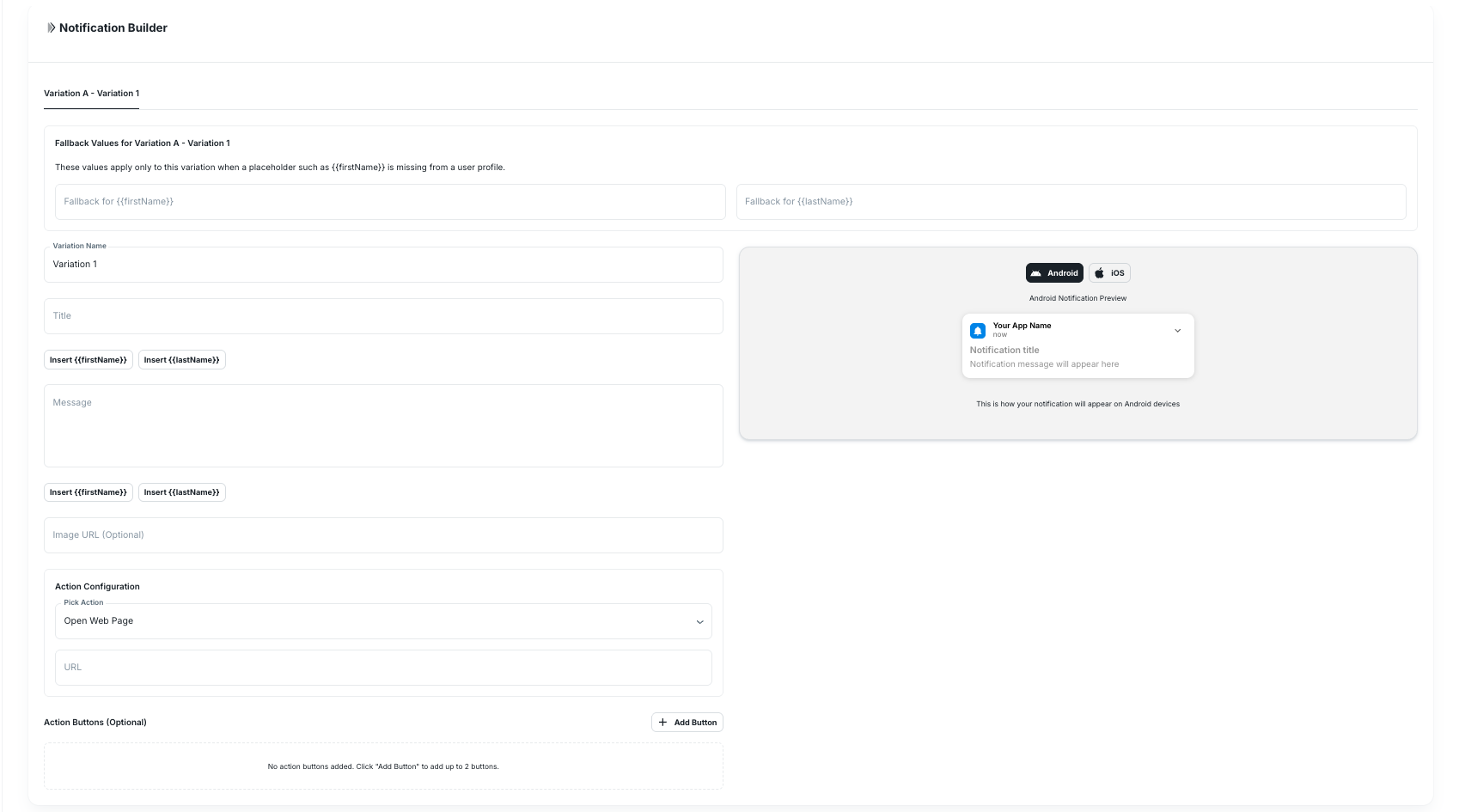Click the 'Notification title' preview text
1459x812 pixels.
coord(1004,351)
